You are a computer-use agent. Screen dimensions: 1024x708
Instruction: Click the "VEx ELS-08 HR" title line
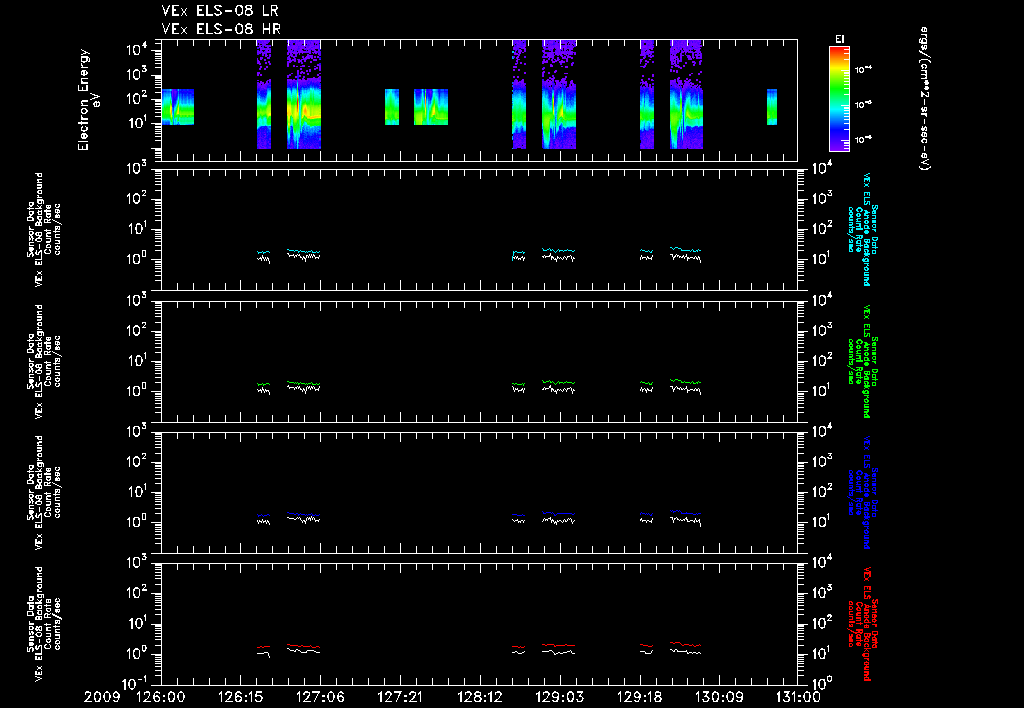point(222,29)
